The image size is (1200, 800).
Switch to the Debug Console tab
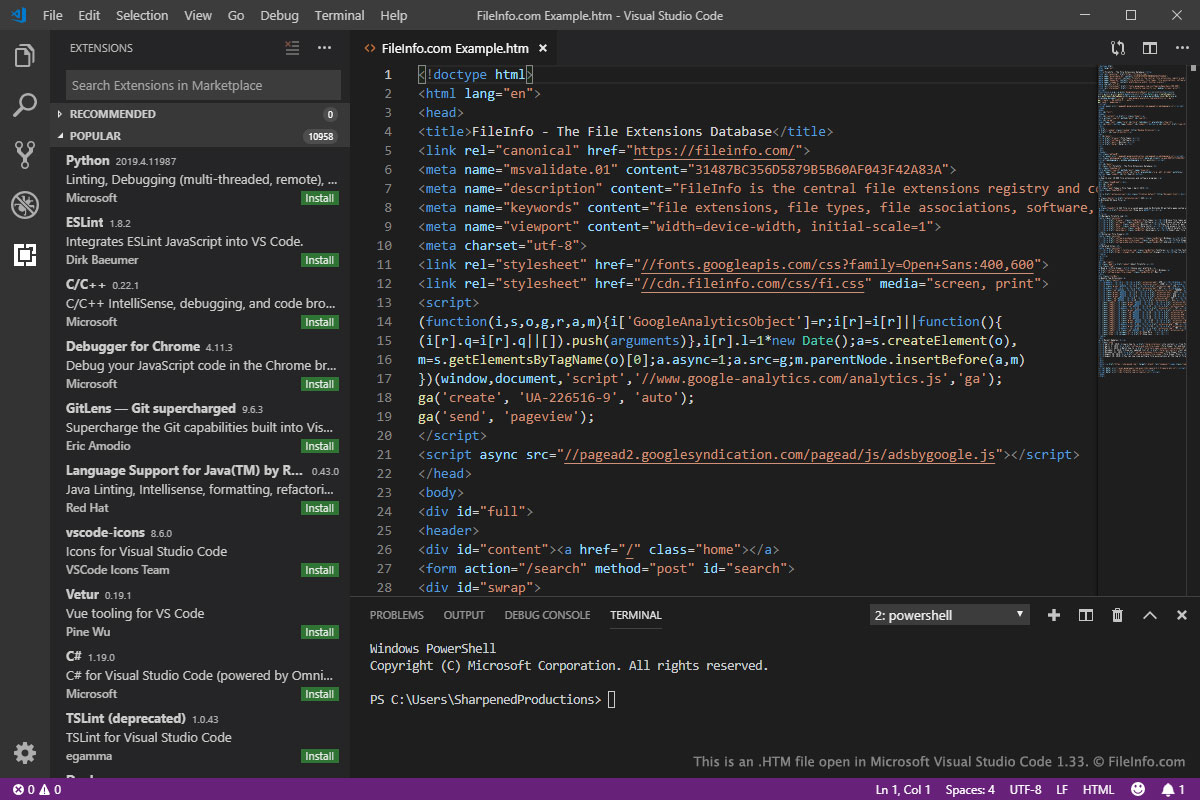coord(547,615)
